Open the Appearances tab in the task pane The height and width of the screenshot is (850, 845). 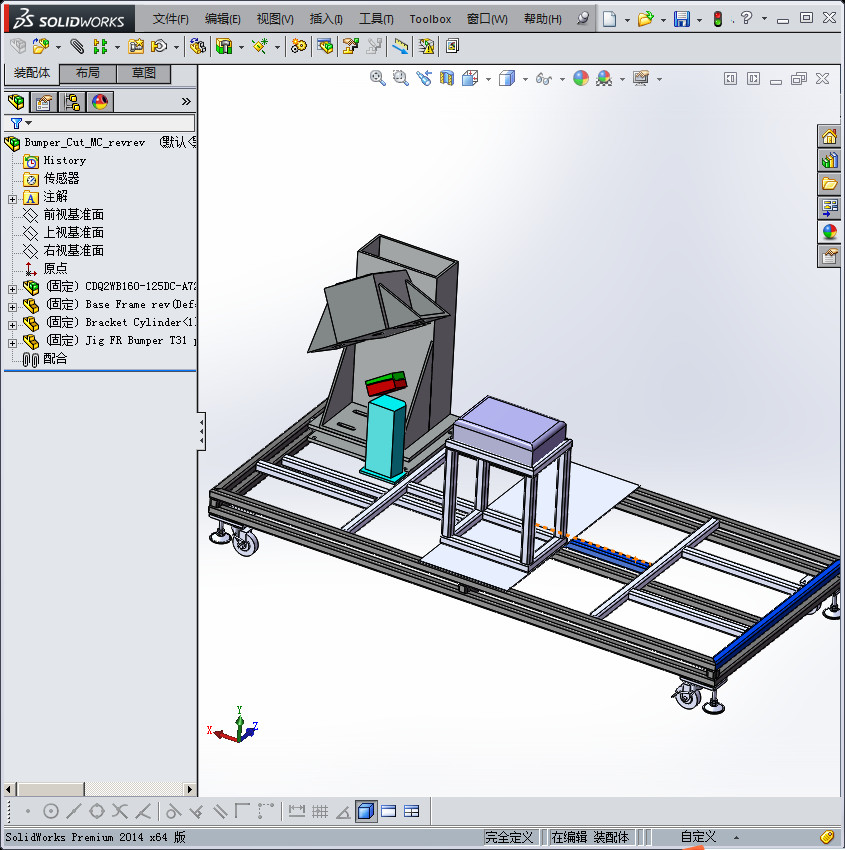click(x=829, y=232)
